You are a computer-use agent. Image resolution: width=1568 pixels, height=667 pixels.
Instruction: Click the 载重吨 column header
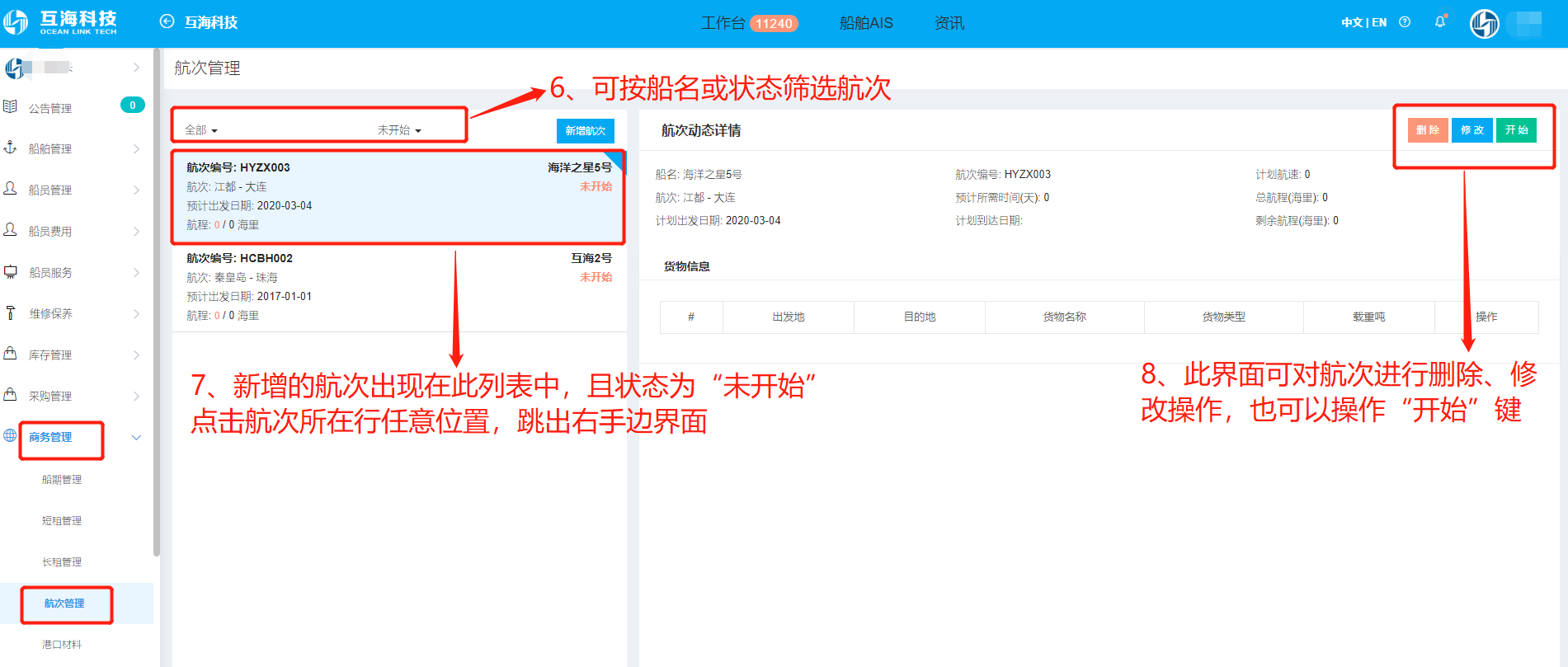[x=1369, y=317]
